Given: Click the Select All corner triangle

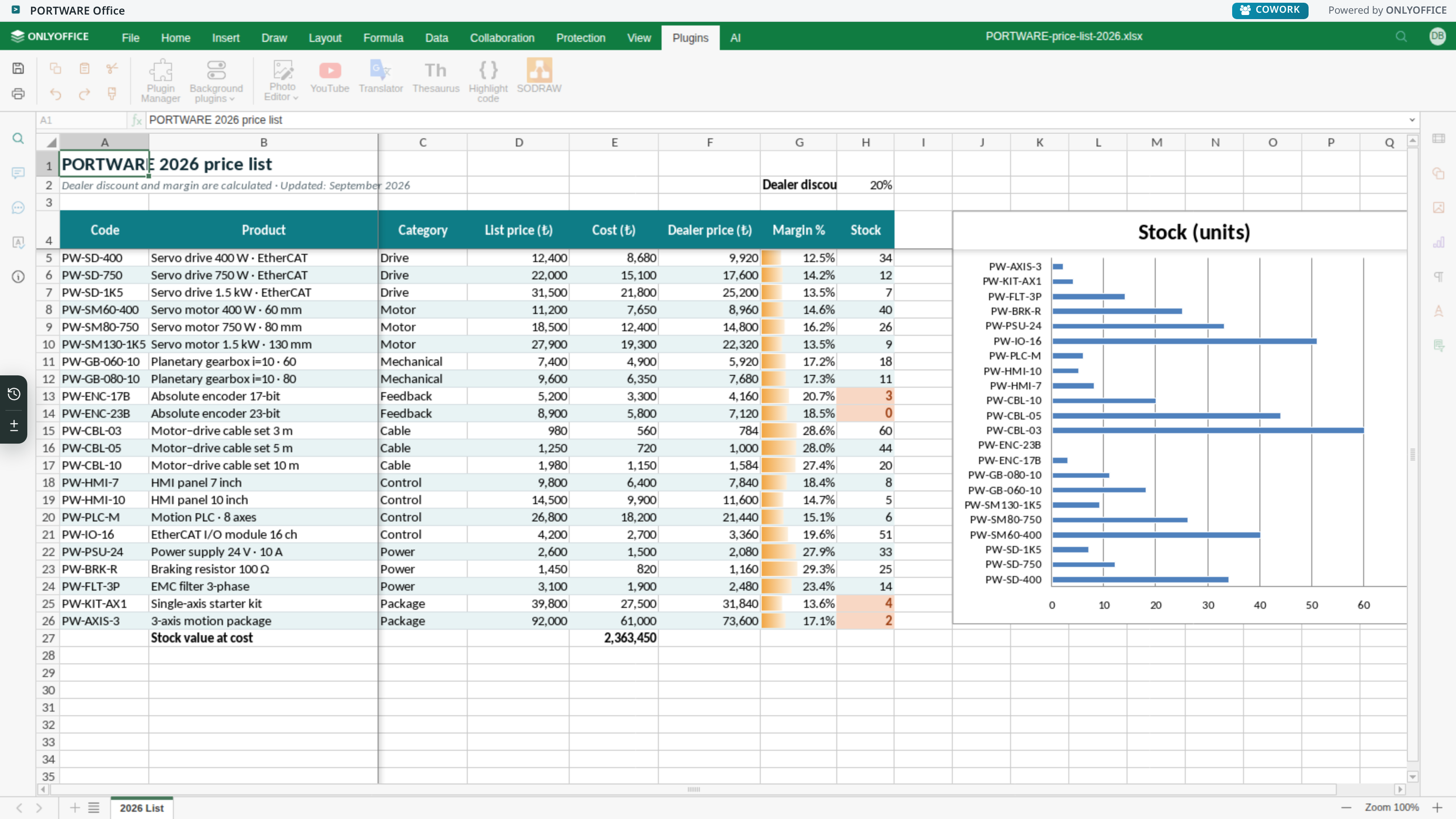Looking at the screenshot, I should coord(49,142).
